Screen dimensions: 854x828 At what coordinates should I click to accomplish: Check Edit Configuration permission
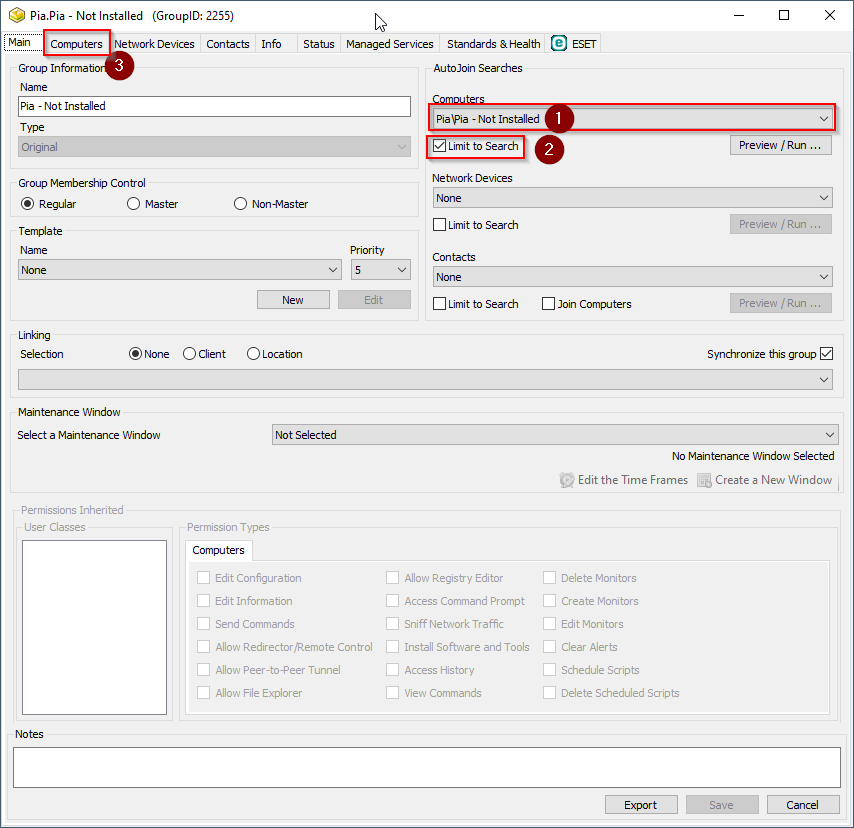(203, 577)
